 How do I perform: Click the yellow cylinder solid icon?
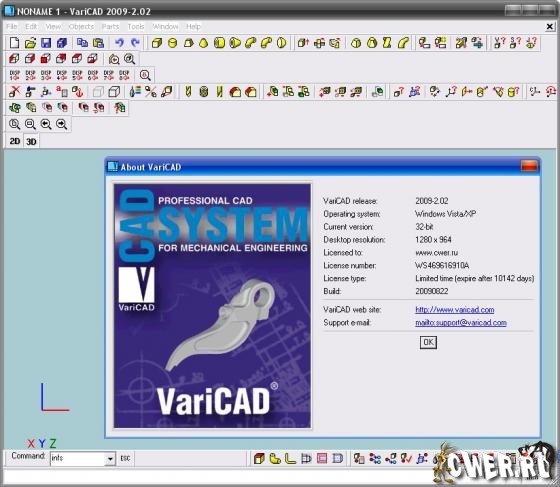pyautogui.click(x=172, y=43)
